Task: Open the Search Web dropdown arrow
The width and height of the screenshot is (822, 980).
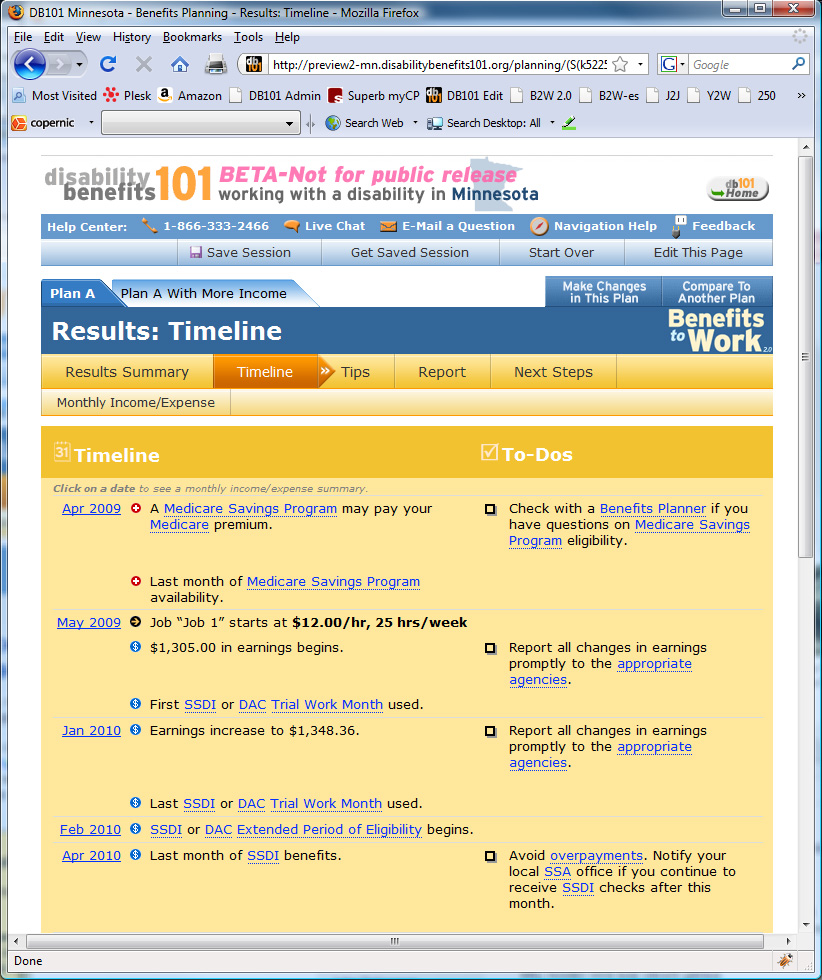Action: pyautogui.click(x=415, y=122)
